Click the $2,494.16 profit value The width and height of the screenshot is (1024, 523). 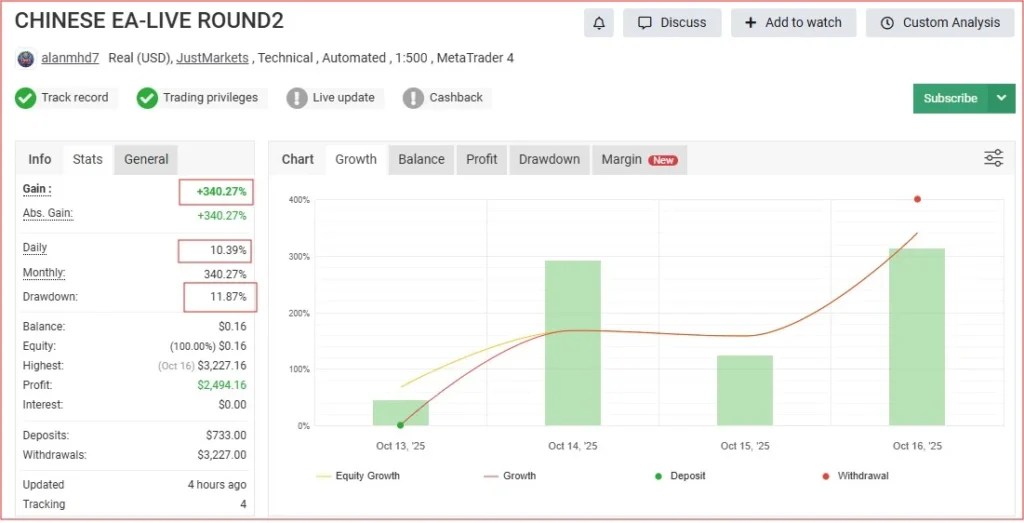coord(222,385)
